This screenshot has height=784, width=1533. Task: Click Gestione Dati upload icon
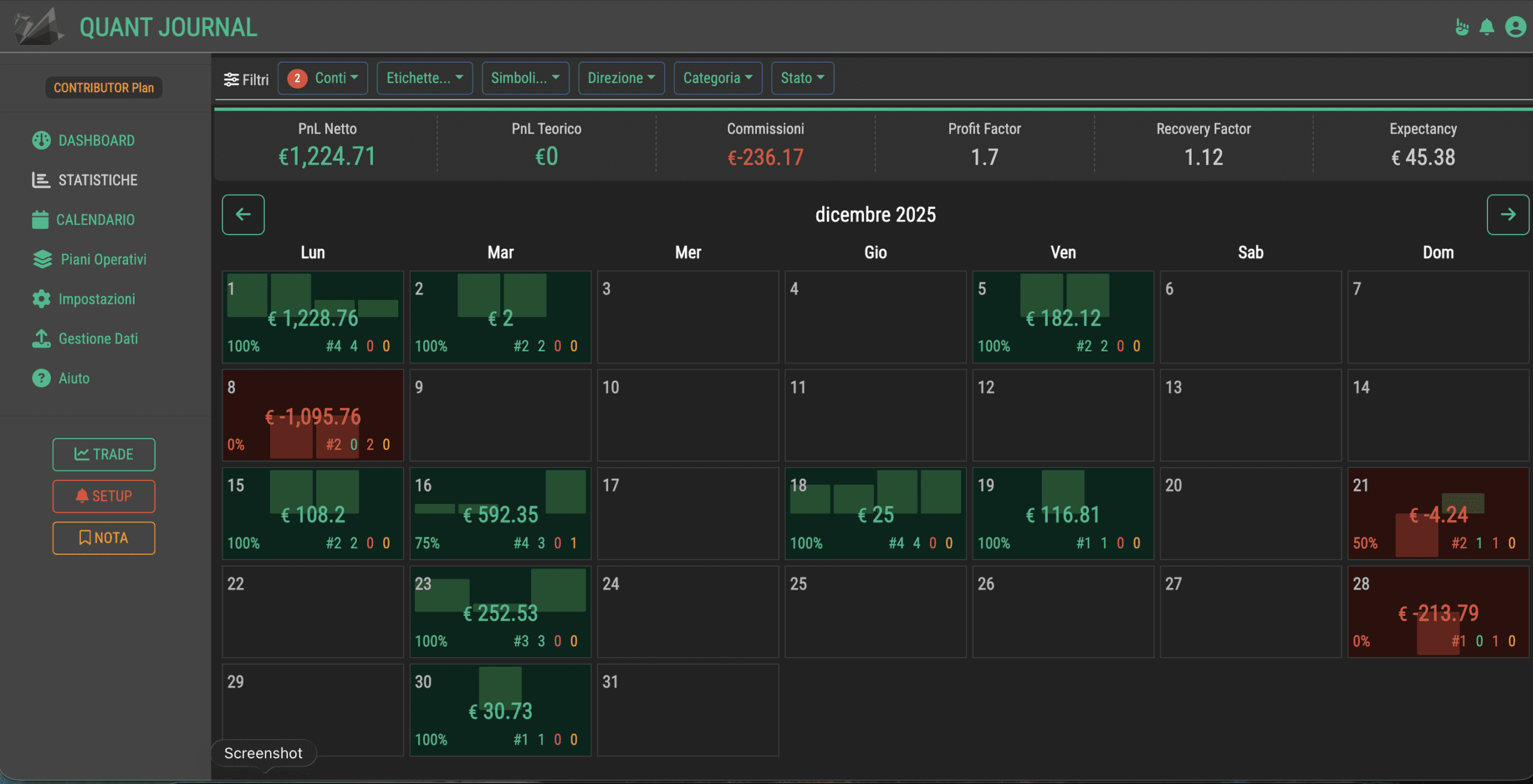pyautogui.click(x=41, y=338)
